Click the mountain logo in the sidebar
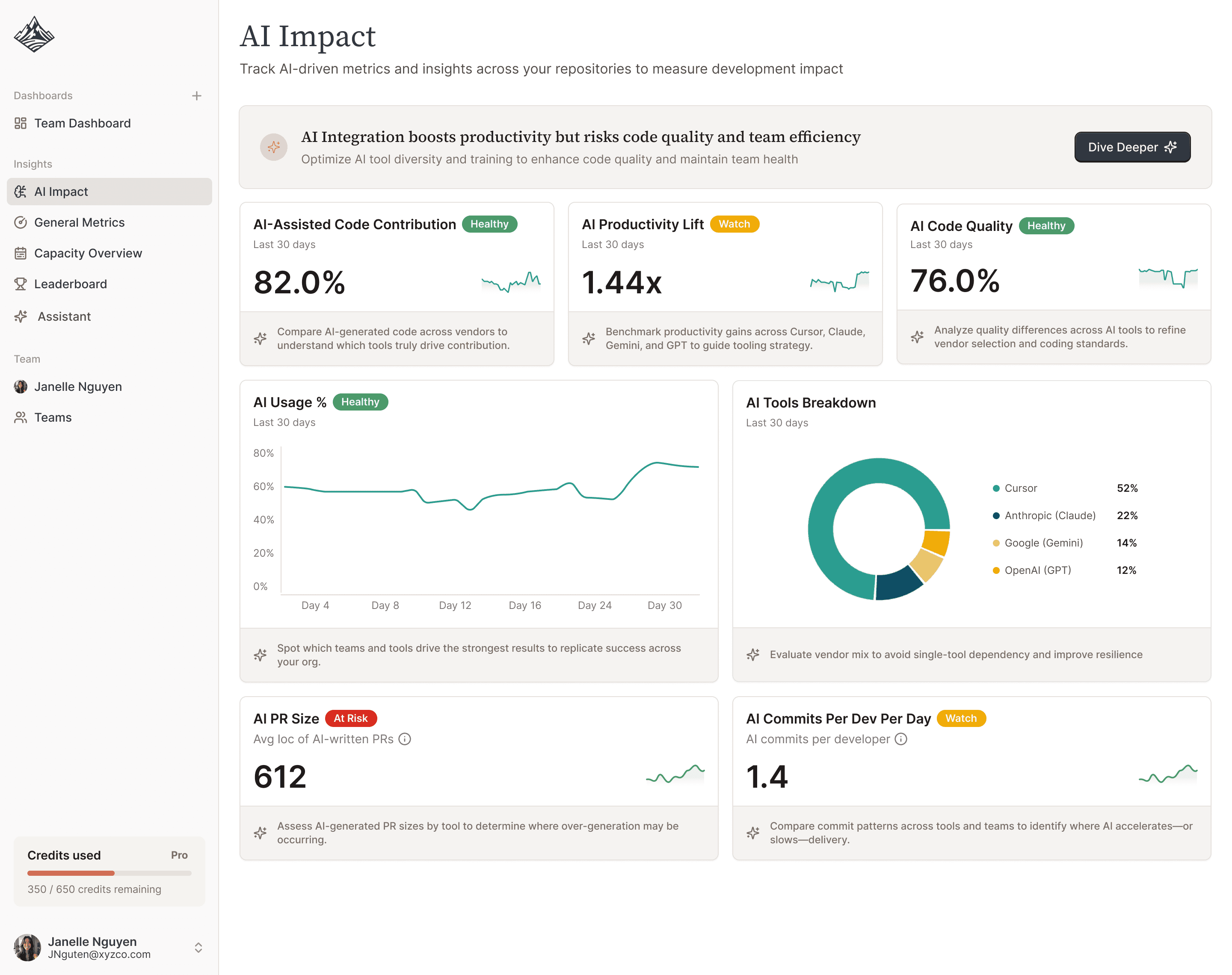Viewport: 1232px width, 975px height. pyautogui.click(x=34, y=34)
